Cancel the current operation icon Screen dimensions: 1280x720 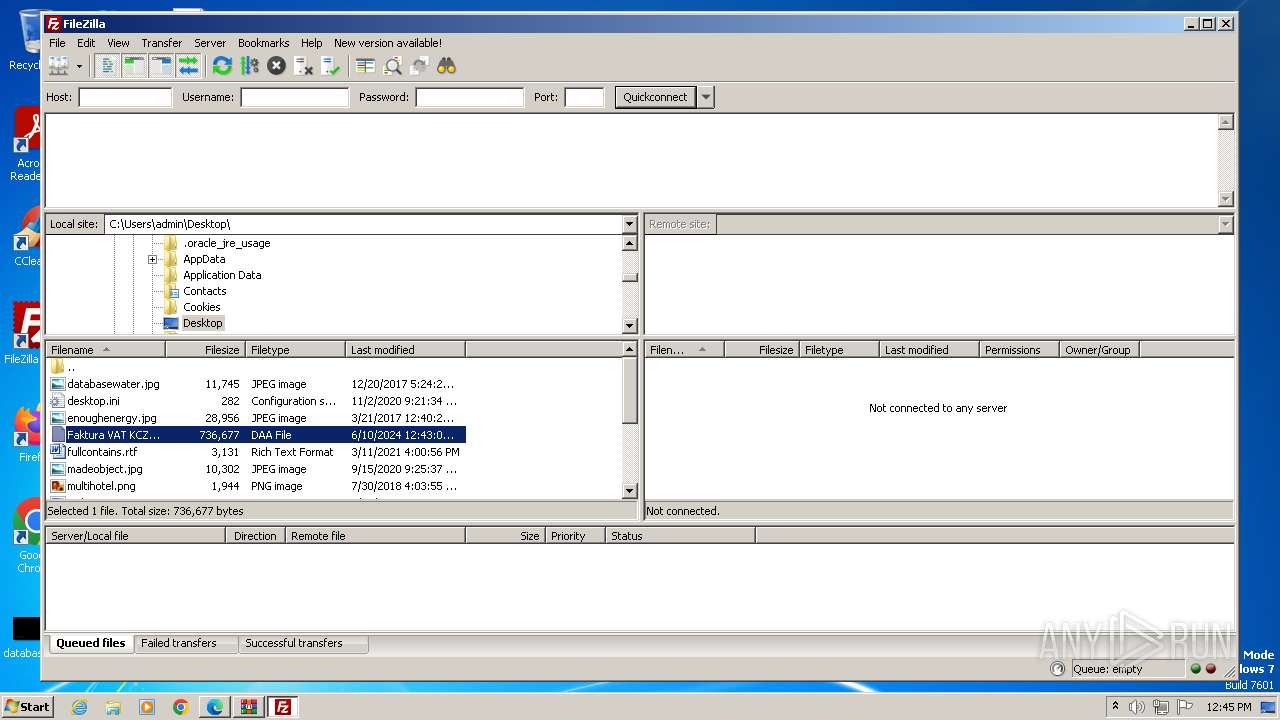(x=276, y=66)
